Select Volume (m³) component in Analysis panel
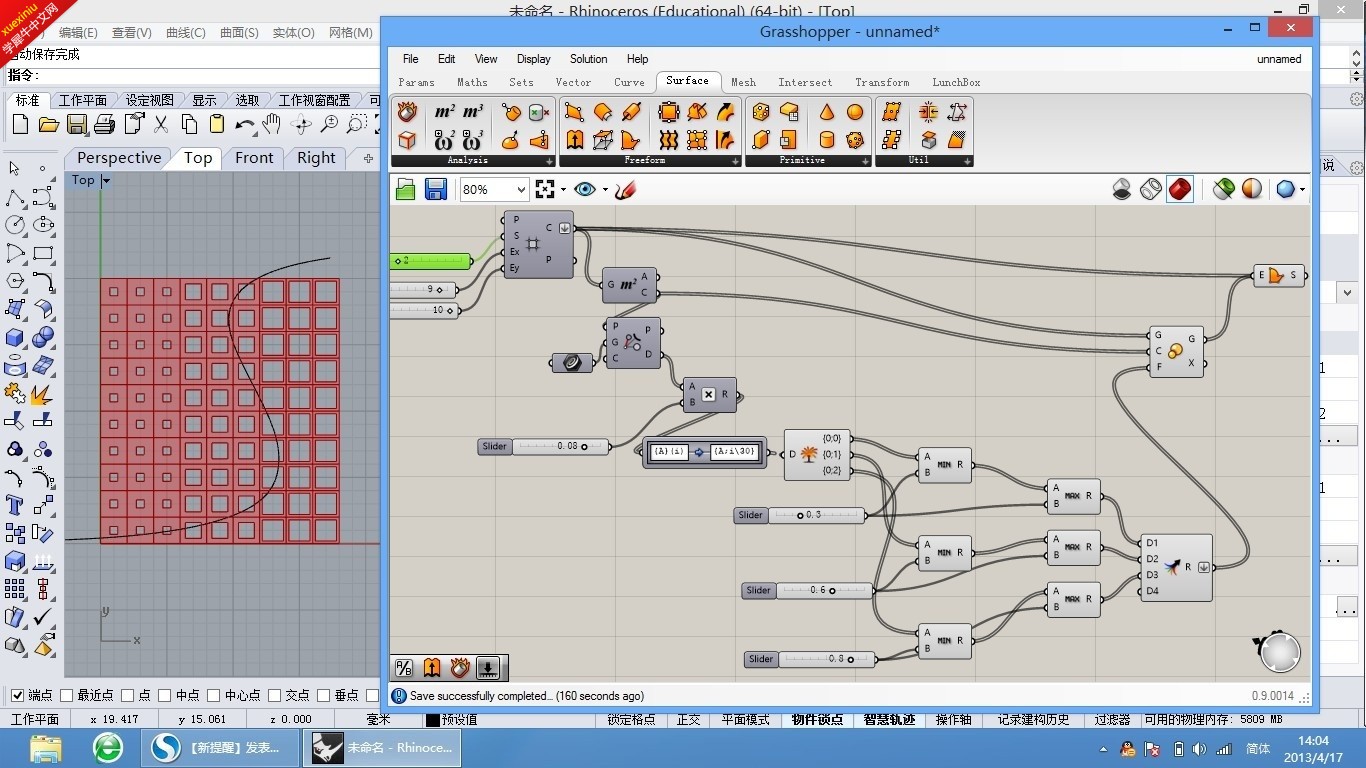The image size is (1366, 768). coord(473,112)
